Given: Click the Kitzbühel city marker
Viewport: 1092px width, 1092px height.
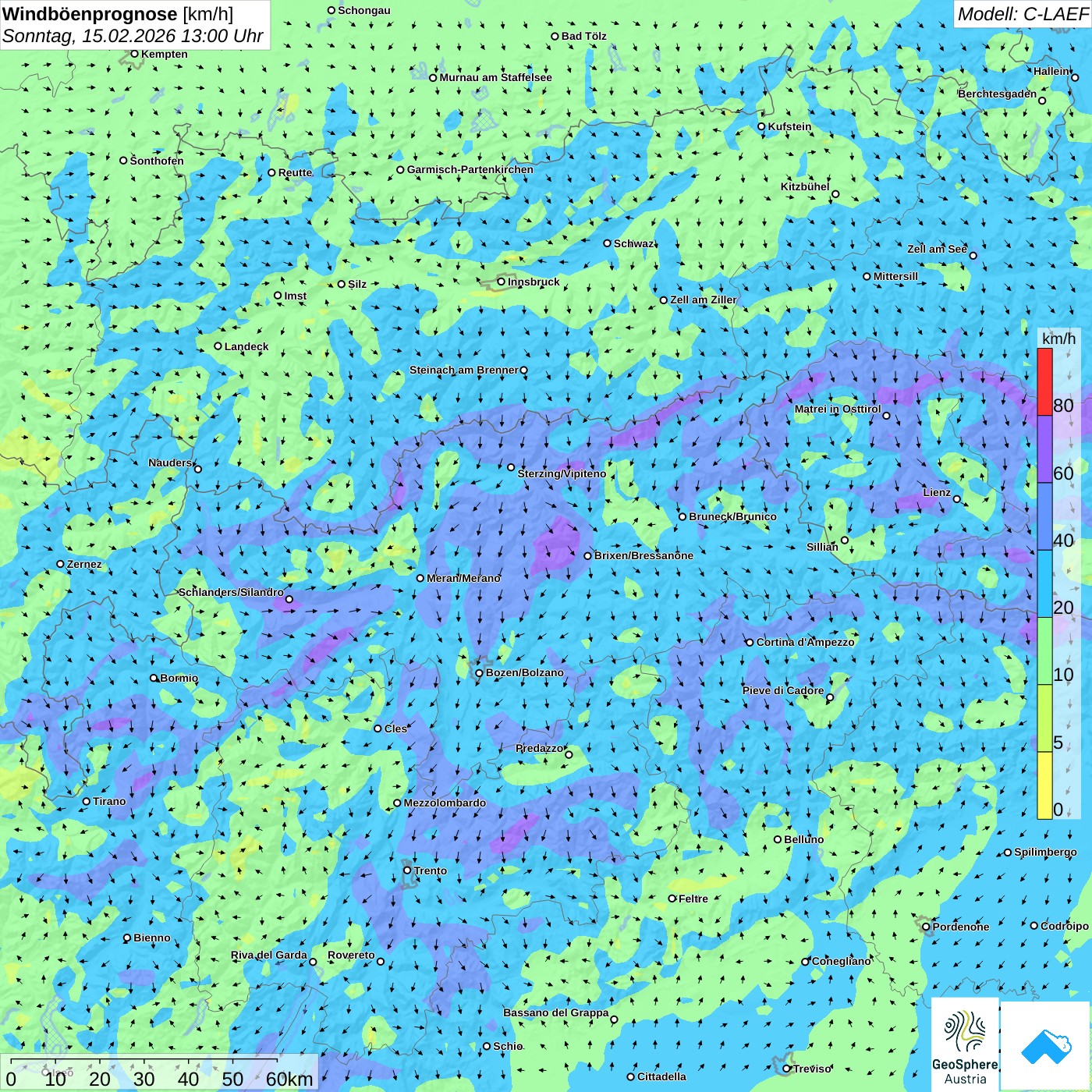Looking at the screenshot, I should pyautogui.click(x=835, y=194).
